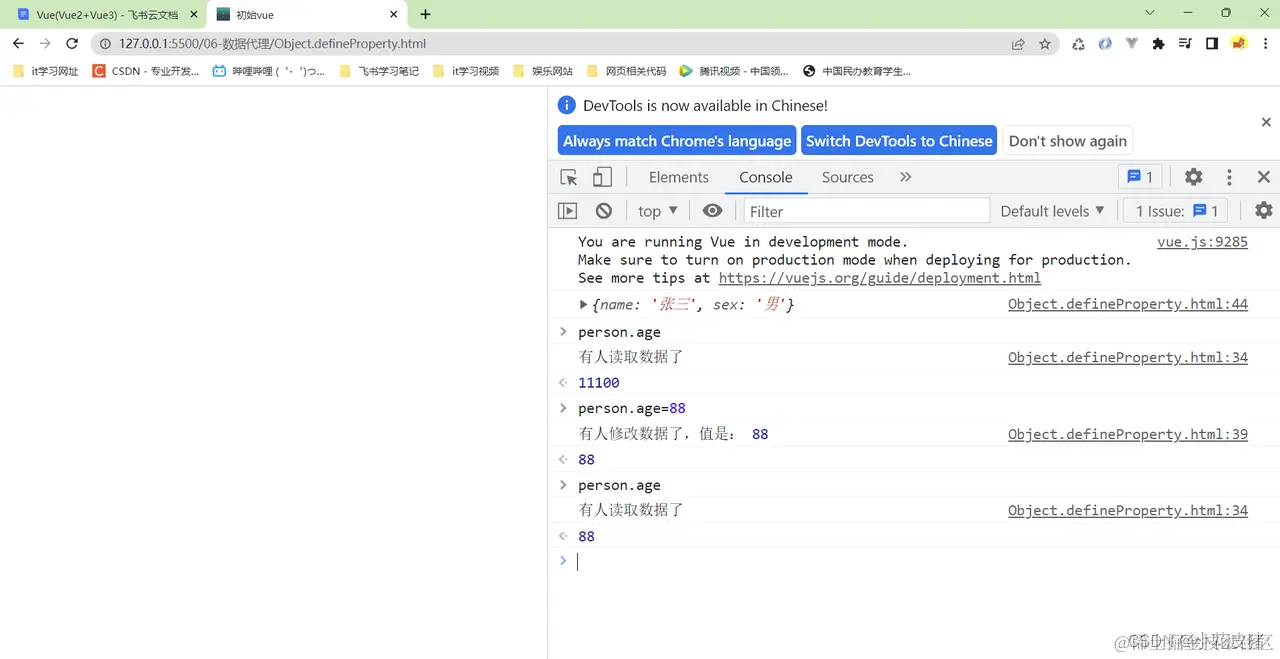
Task: Go forward with the browser forward arrow
Action: pos(45,44)
